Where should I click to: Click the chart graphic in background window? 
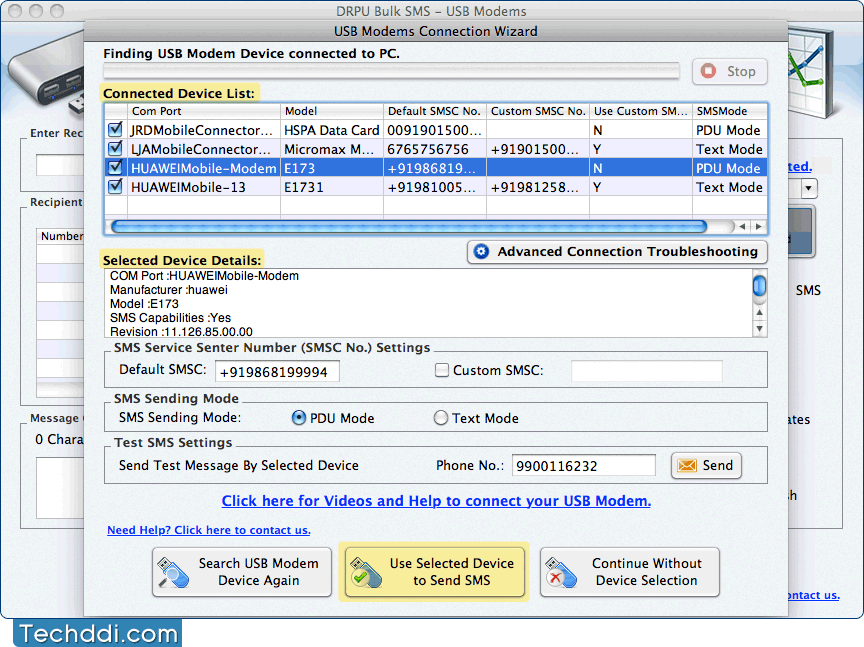[x=809, y=72]
